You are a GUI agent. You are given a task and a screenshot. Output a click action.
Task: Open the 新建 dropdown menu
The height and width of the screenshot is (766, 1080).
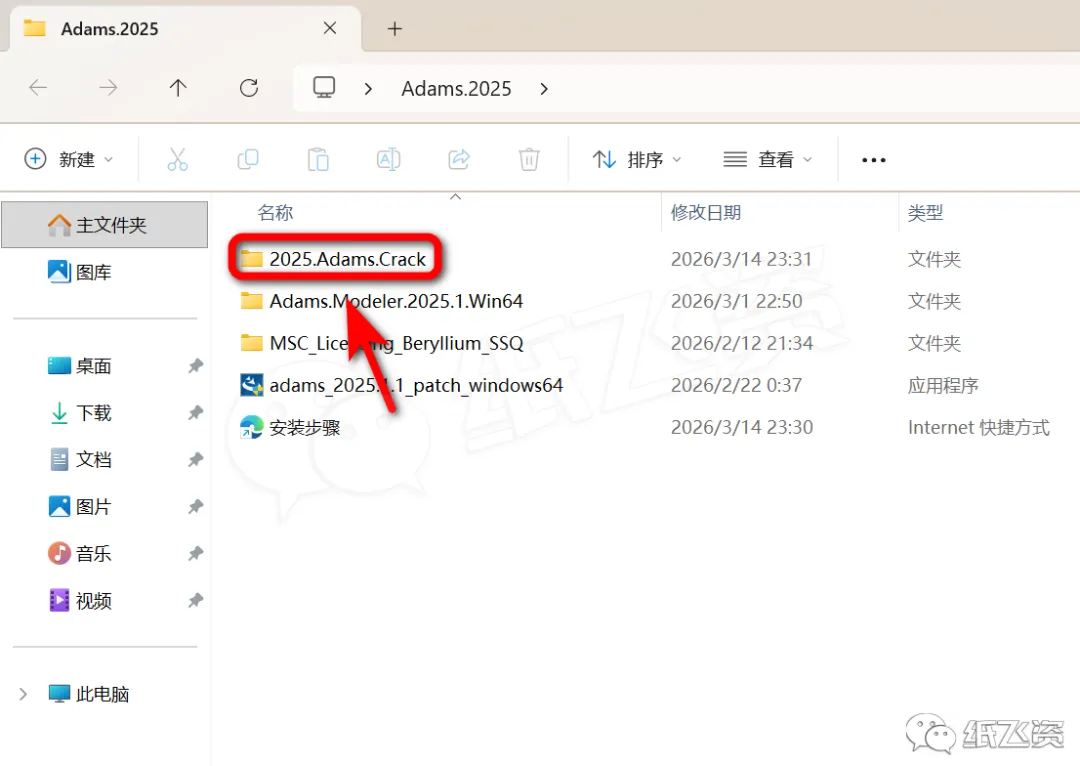point(68,160)
